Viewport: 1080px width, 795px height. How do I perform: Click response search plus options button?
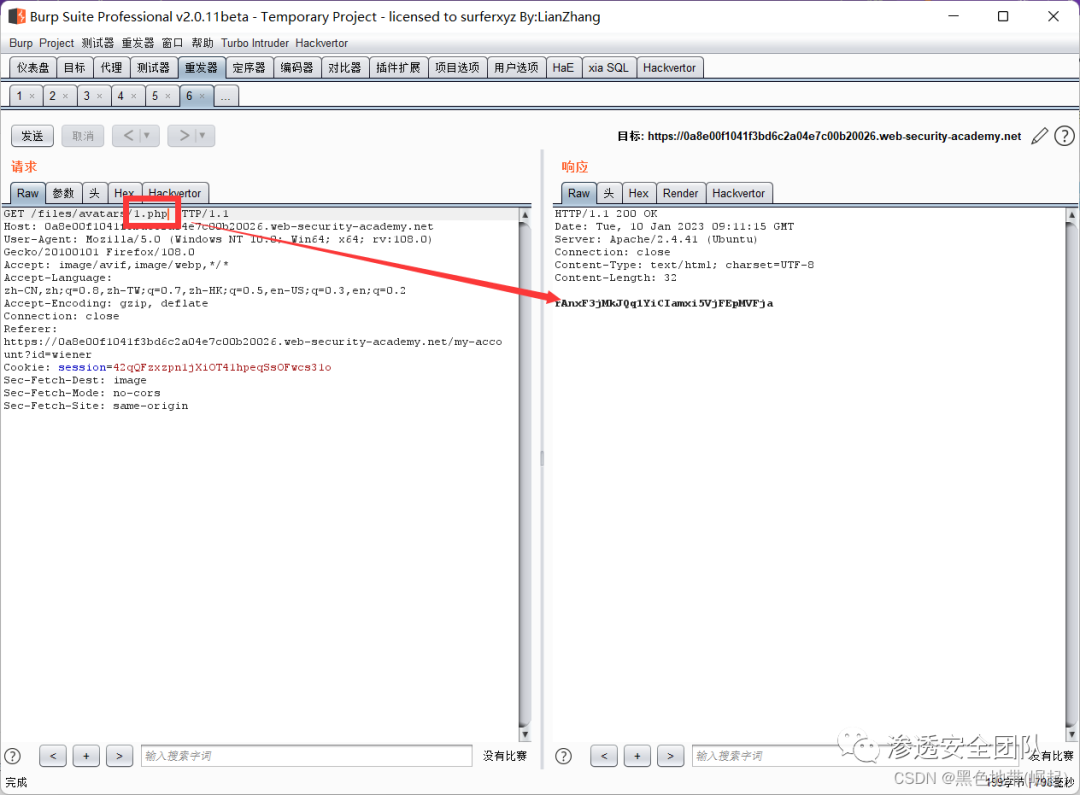tap(637, 756)
